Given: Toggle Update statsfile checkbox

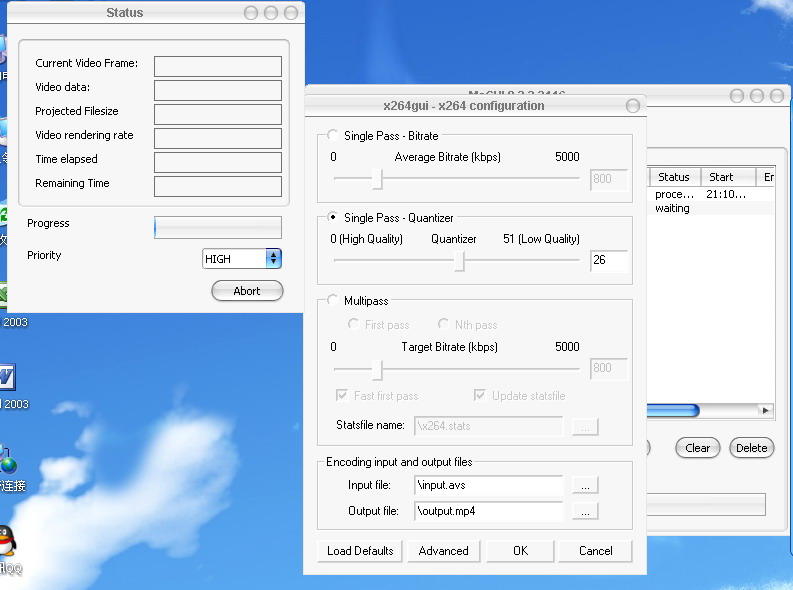Looking at the screenshot, I should (479, 395).
